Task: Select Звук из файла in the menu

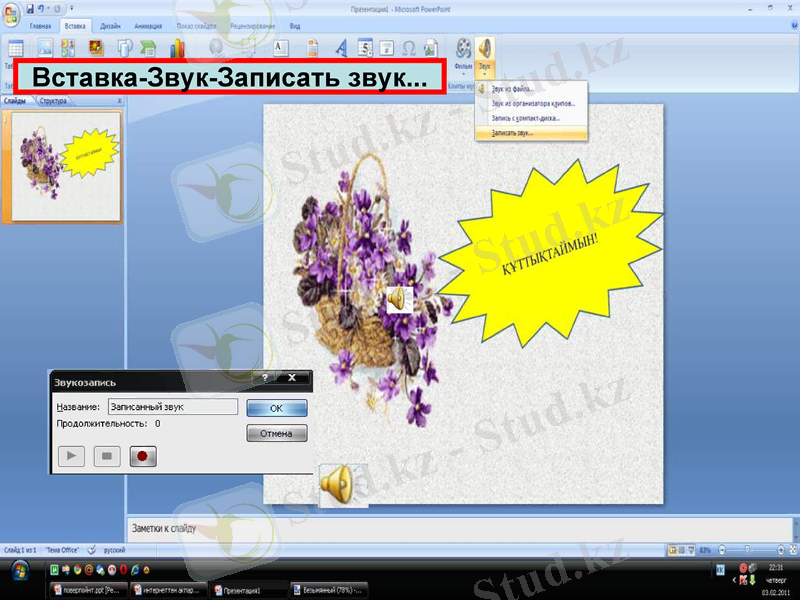Action: (x=515, y=87)
